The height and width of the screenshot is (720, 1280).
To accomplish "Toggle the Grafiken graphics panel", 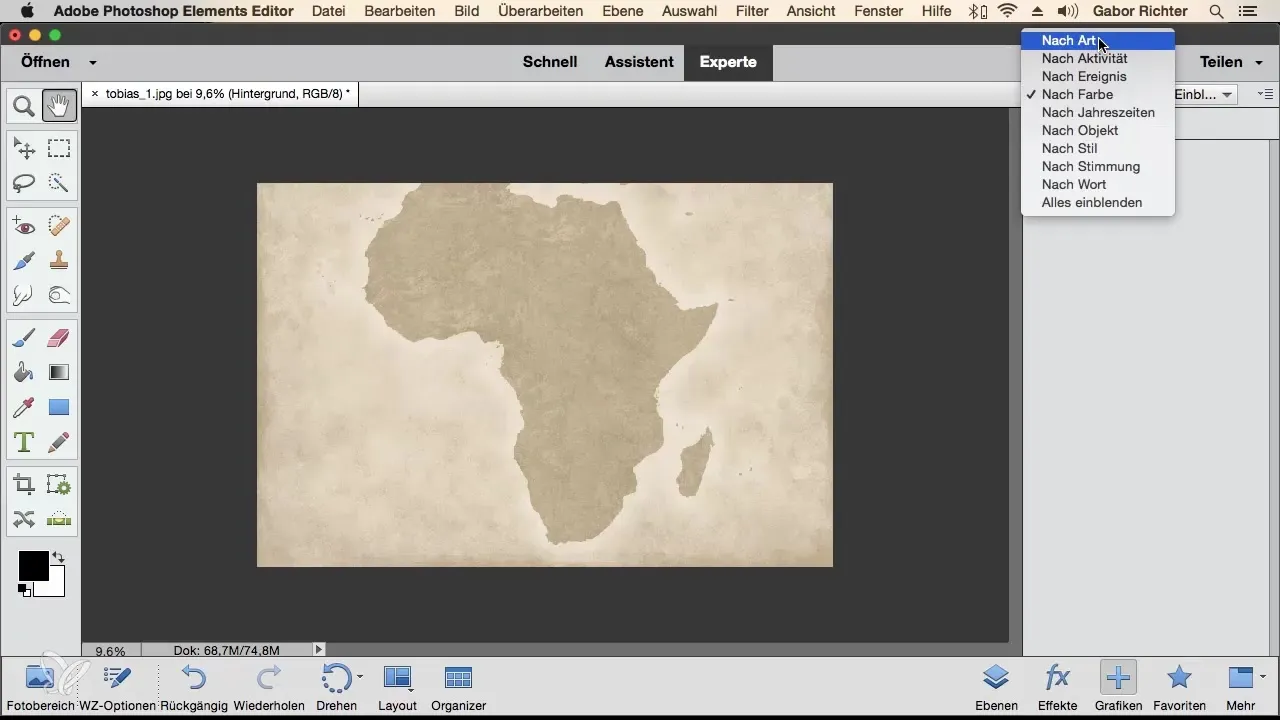I will (x=1118, y=686).
